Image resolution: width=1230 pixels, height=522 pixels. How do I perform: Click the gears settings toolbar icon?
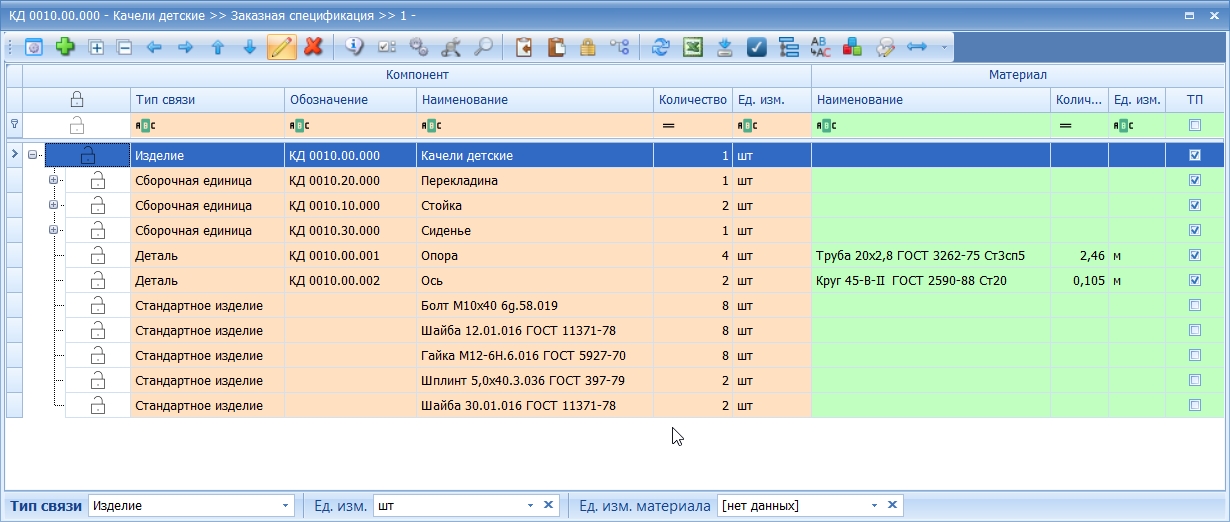coord(419,47)
